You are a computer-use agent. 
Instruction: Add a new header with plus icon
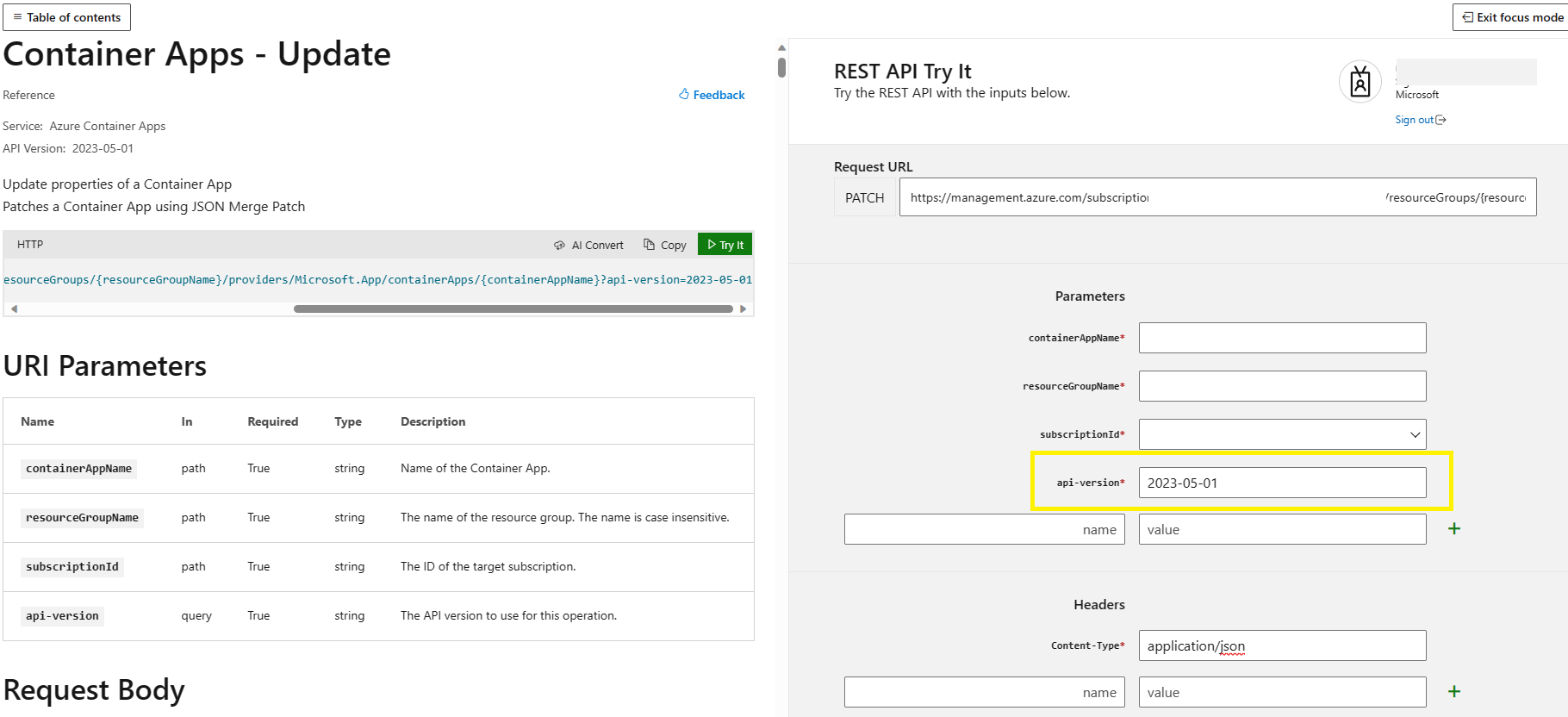[x=1454, y=691]
